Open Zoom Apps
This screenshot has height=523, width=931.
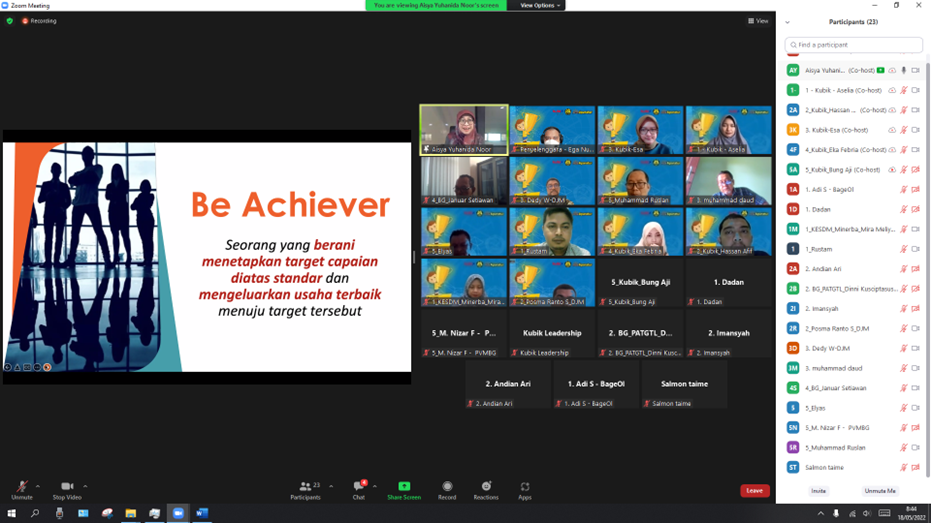tap(525, 490)
